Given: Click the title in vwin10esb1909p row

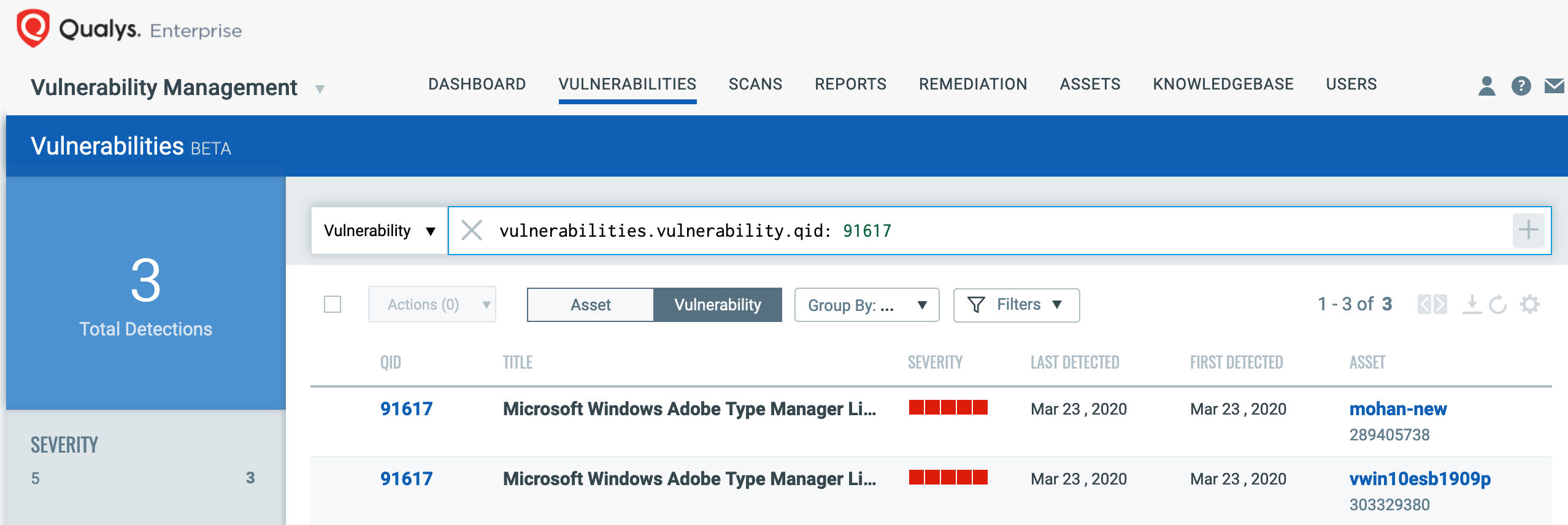Looking at the screenshot, I should [x=690, y=479].
